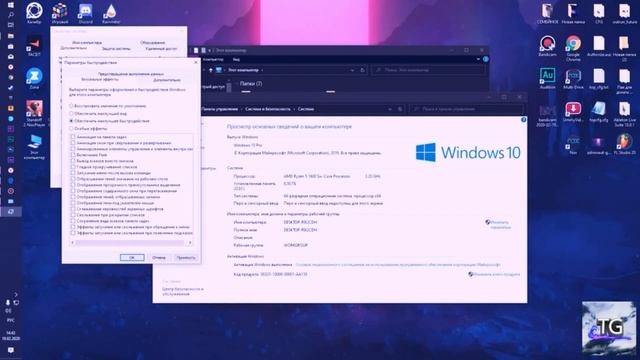Select the CFG file on desktop
The height and width of the screenshot is (360, 640).
[599, 13]
